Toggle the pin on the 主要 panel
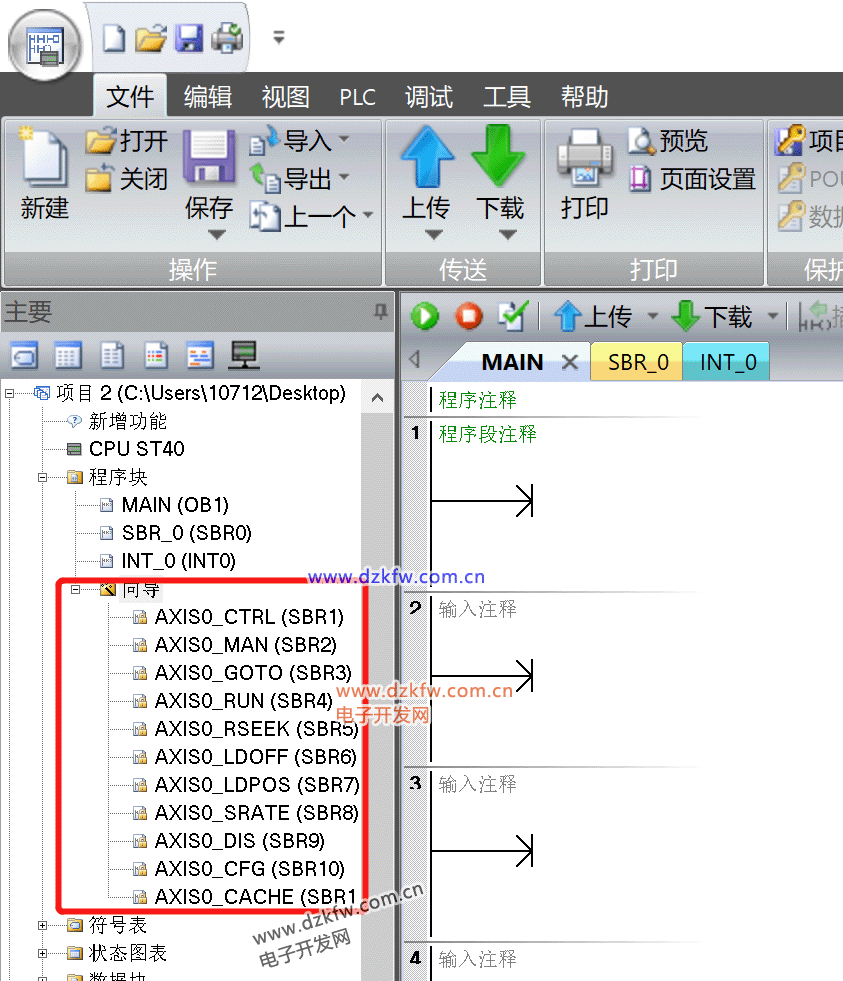Viewport: 843px width, 981px height. (380, 313)
